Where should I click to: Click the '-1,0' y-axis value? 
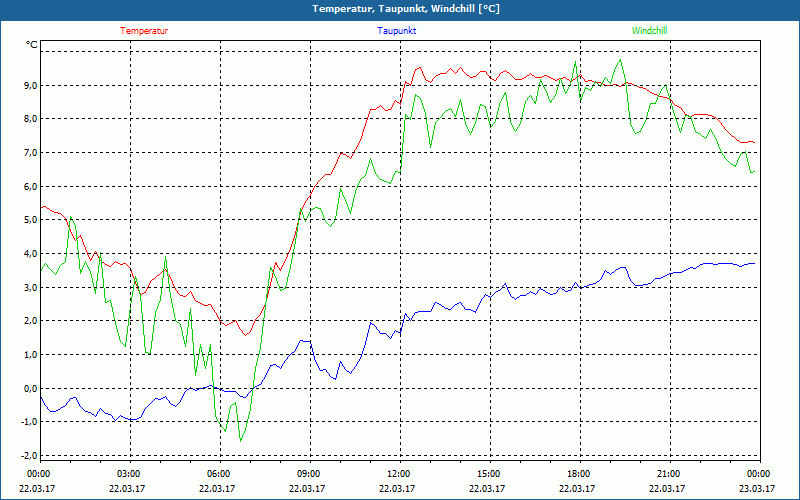tap(30, 422)
